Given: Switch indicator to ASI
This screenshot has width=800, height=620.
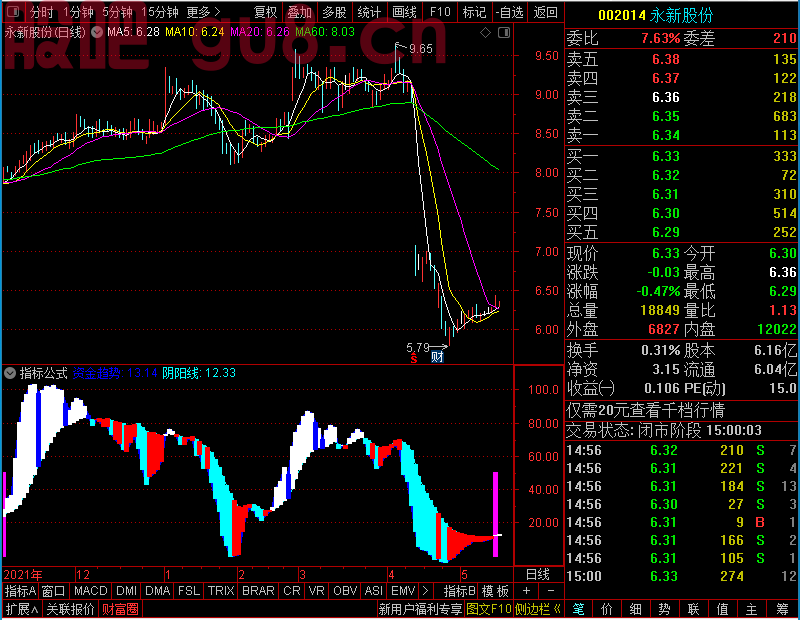Looking at the screenshot, I should [x=374, y=591].
